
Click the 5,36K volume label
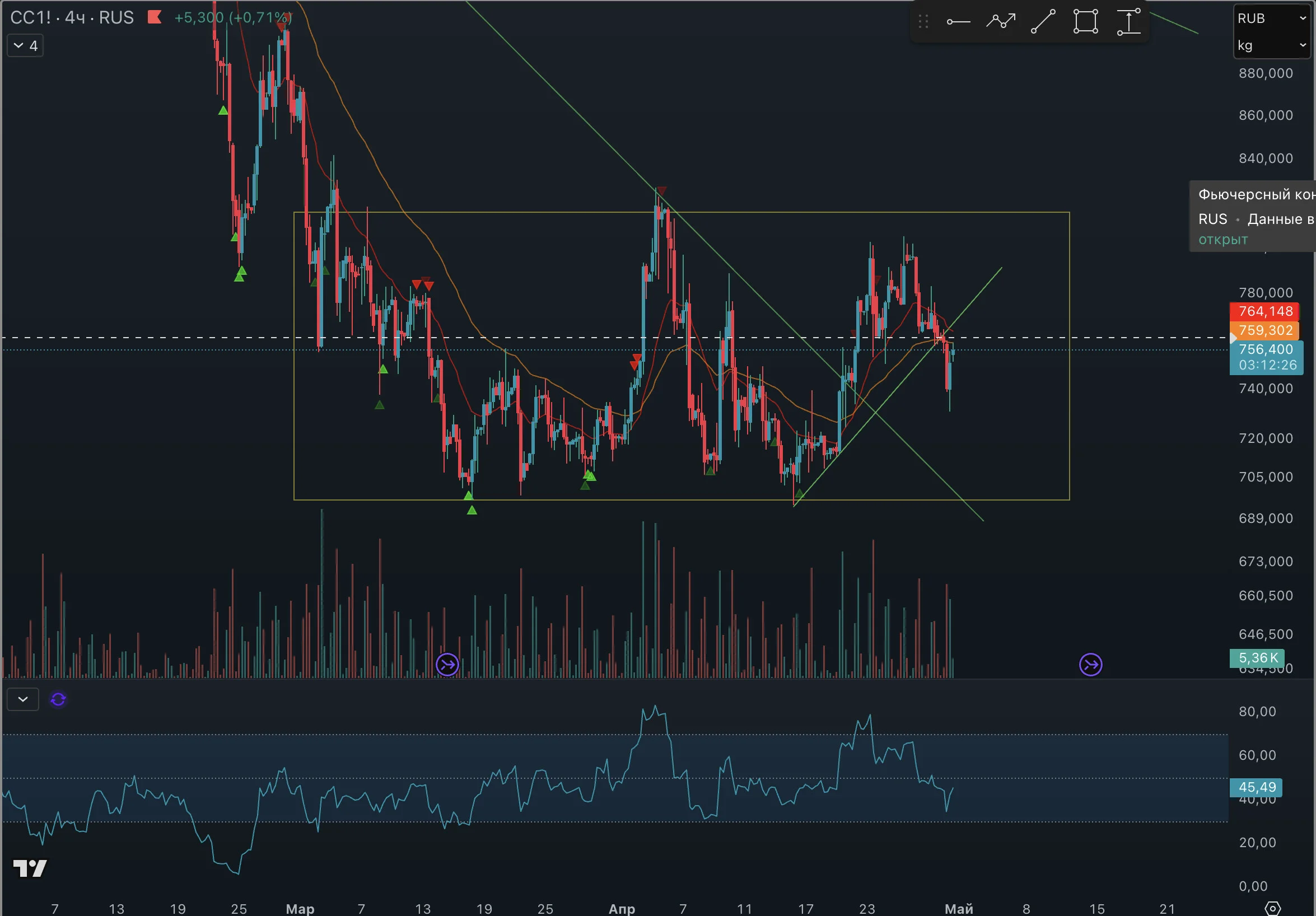pos(1258,658)
